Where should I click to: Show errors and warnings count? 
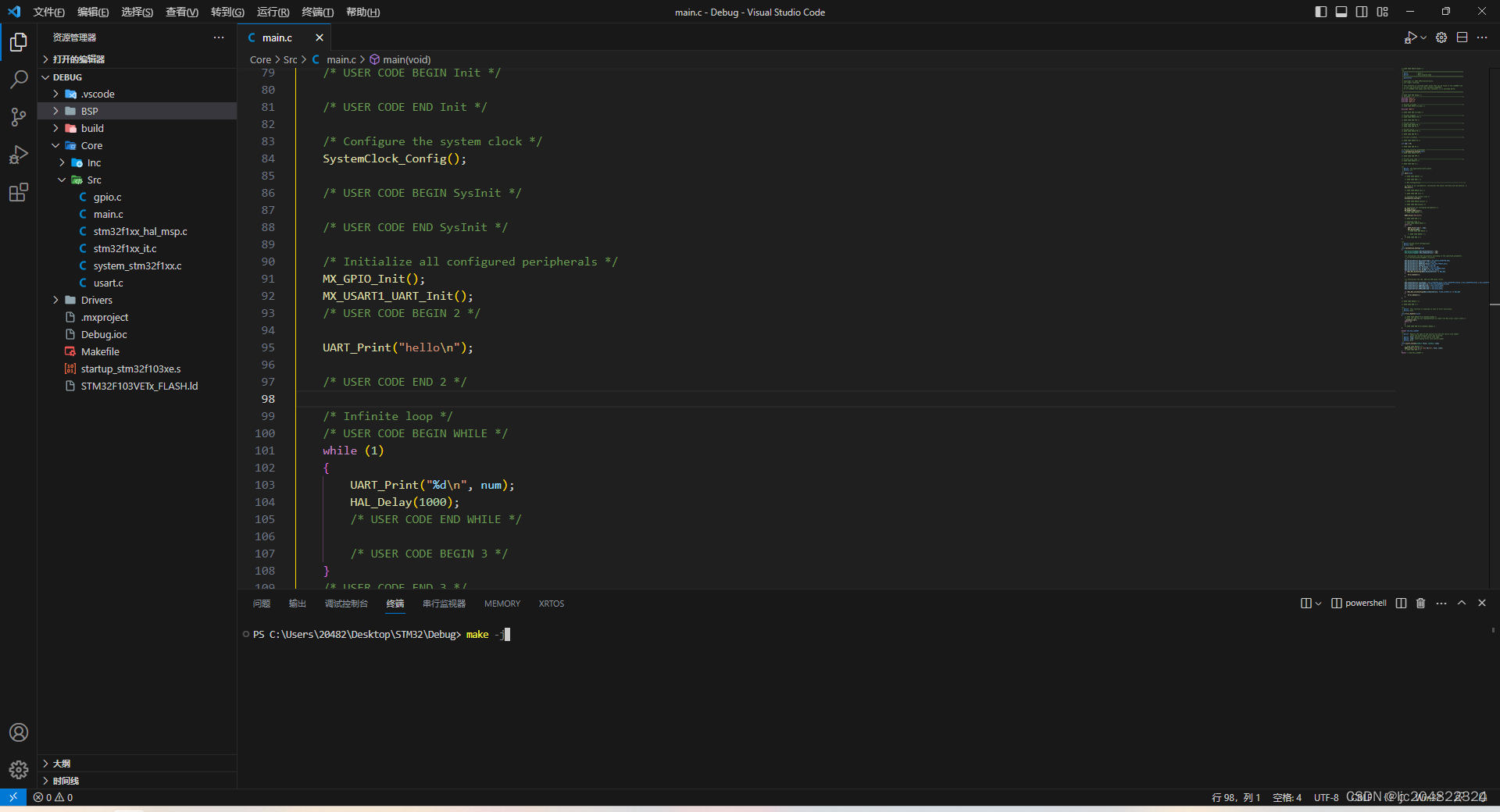pyautogui.click(x=53, y=797)
